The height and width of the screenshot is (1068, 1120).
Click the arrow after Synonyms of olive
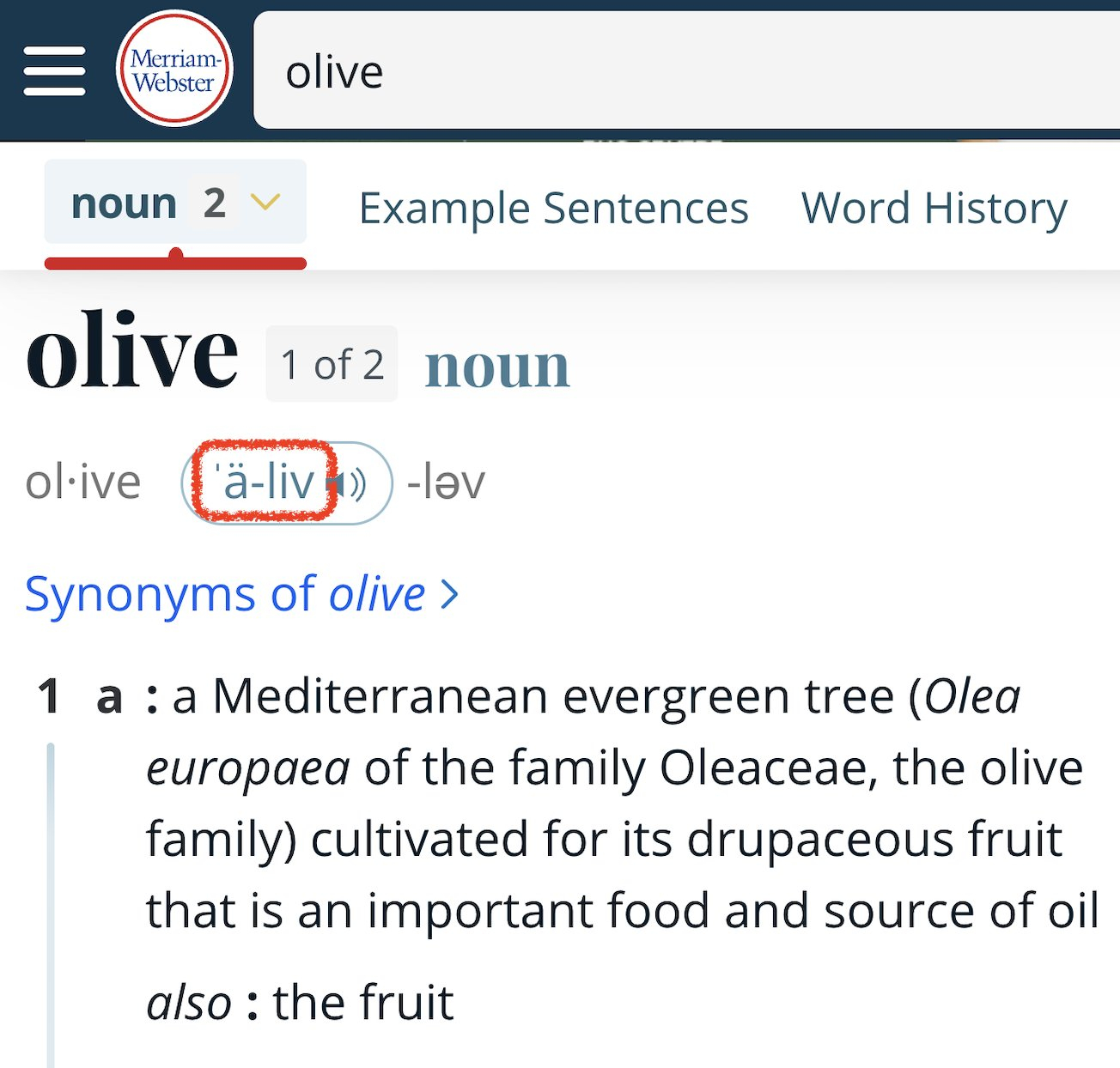449,594
